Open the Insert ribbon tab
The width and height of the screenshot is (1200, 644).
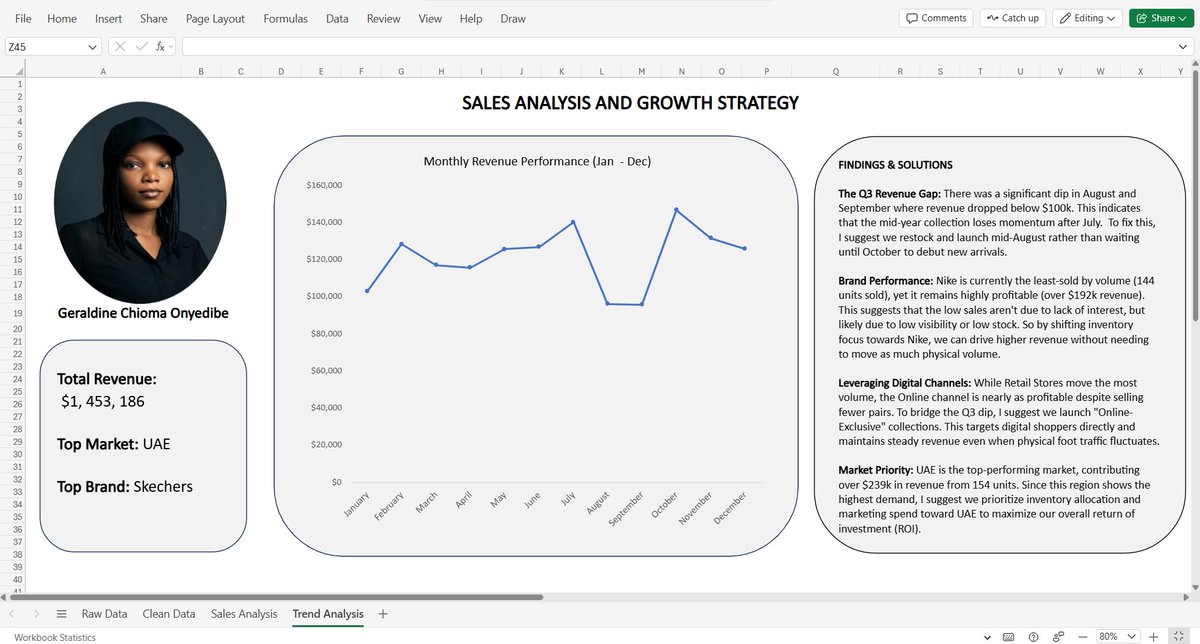tap(109, 19)
